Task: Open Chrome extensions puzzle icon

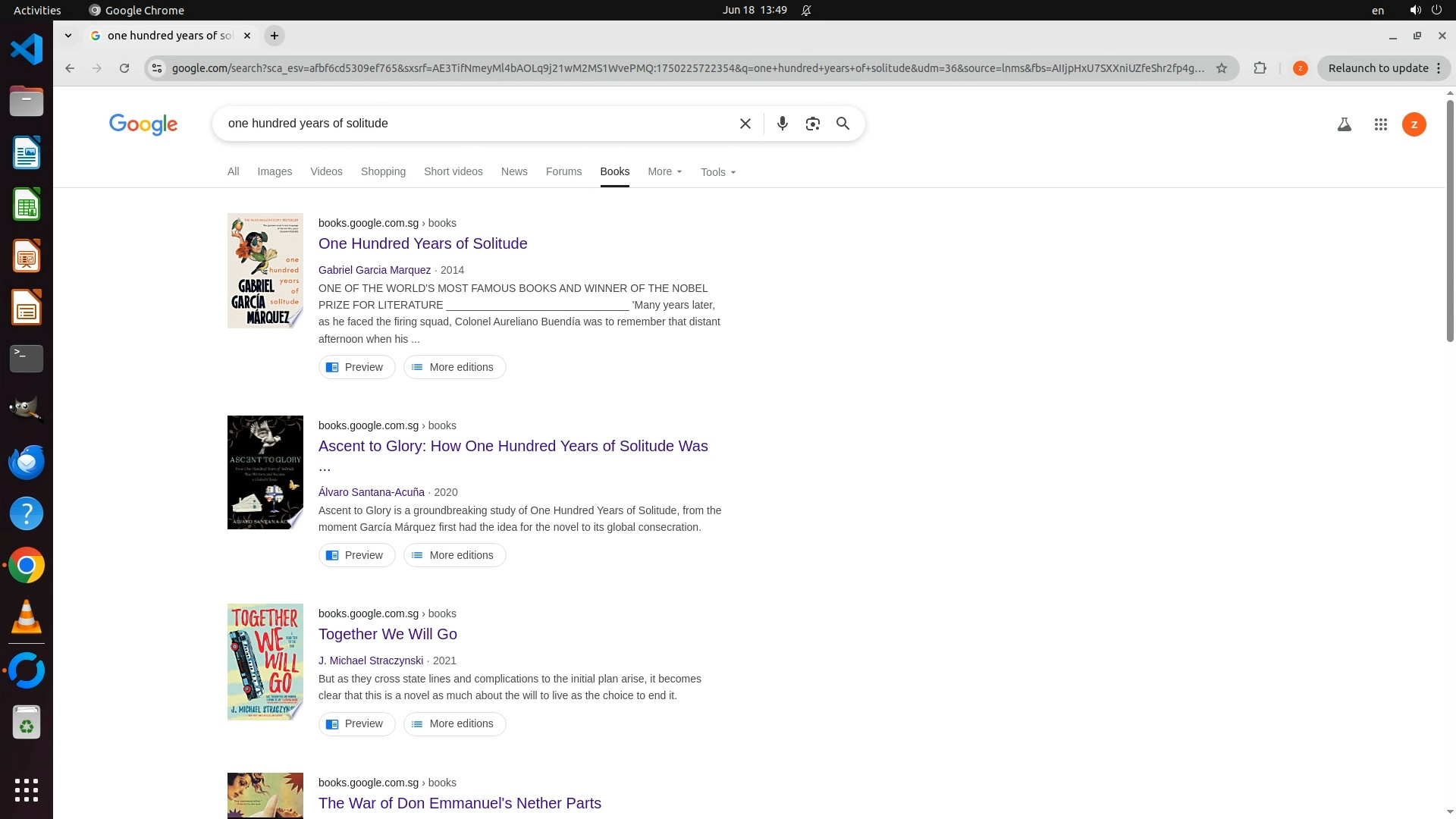Action: [x=1260, y=68]
